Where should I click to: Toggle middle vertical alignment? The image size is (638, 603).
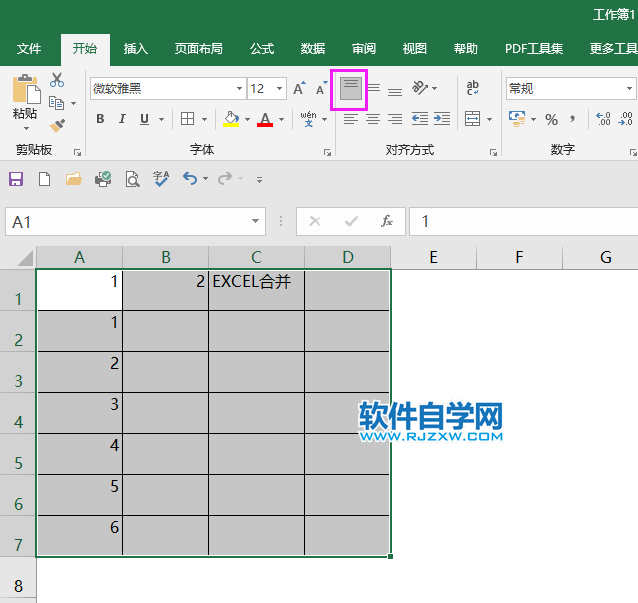(x=374, y=88)
